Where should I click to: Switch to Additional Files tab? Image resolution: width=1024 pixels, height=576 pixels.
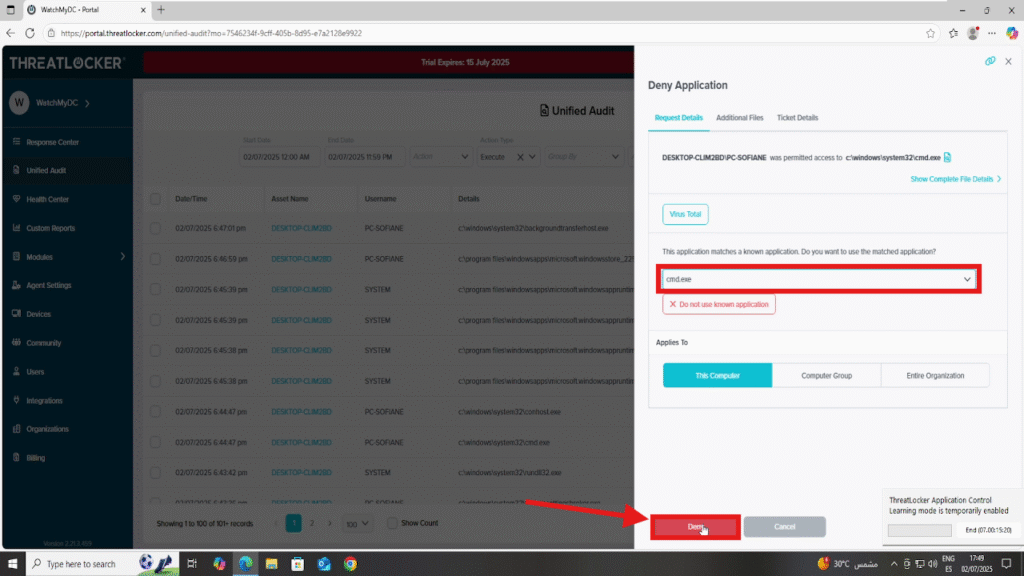(x=739, y=118)
